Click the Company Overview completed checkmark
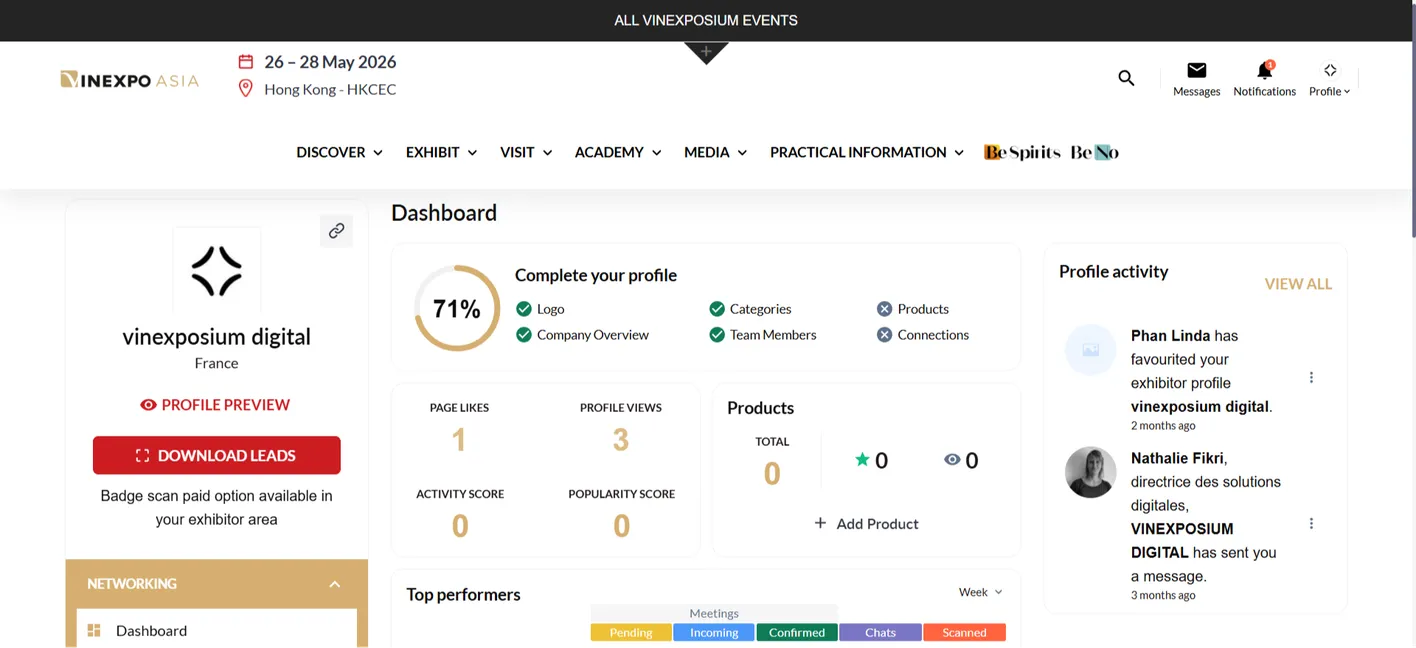The width and height of the screenshot is (1416, 648). (x=523, y=335)
